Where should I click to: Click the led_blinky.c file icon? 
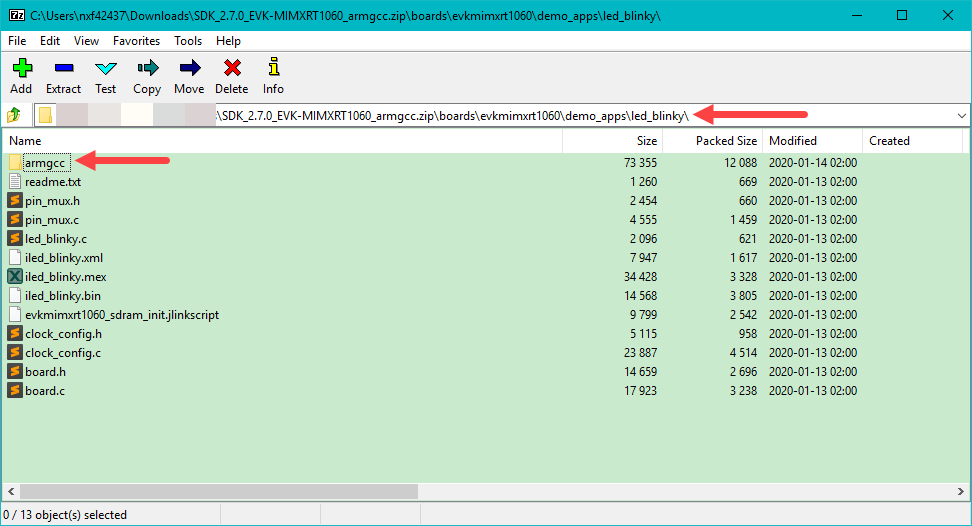[15, 239]
